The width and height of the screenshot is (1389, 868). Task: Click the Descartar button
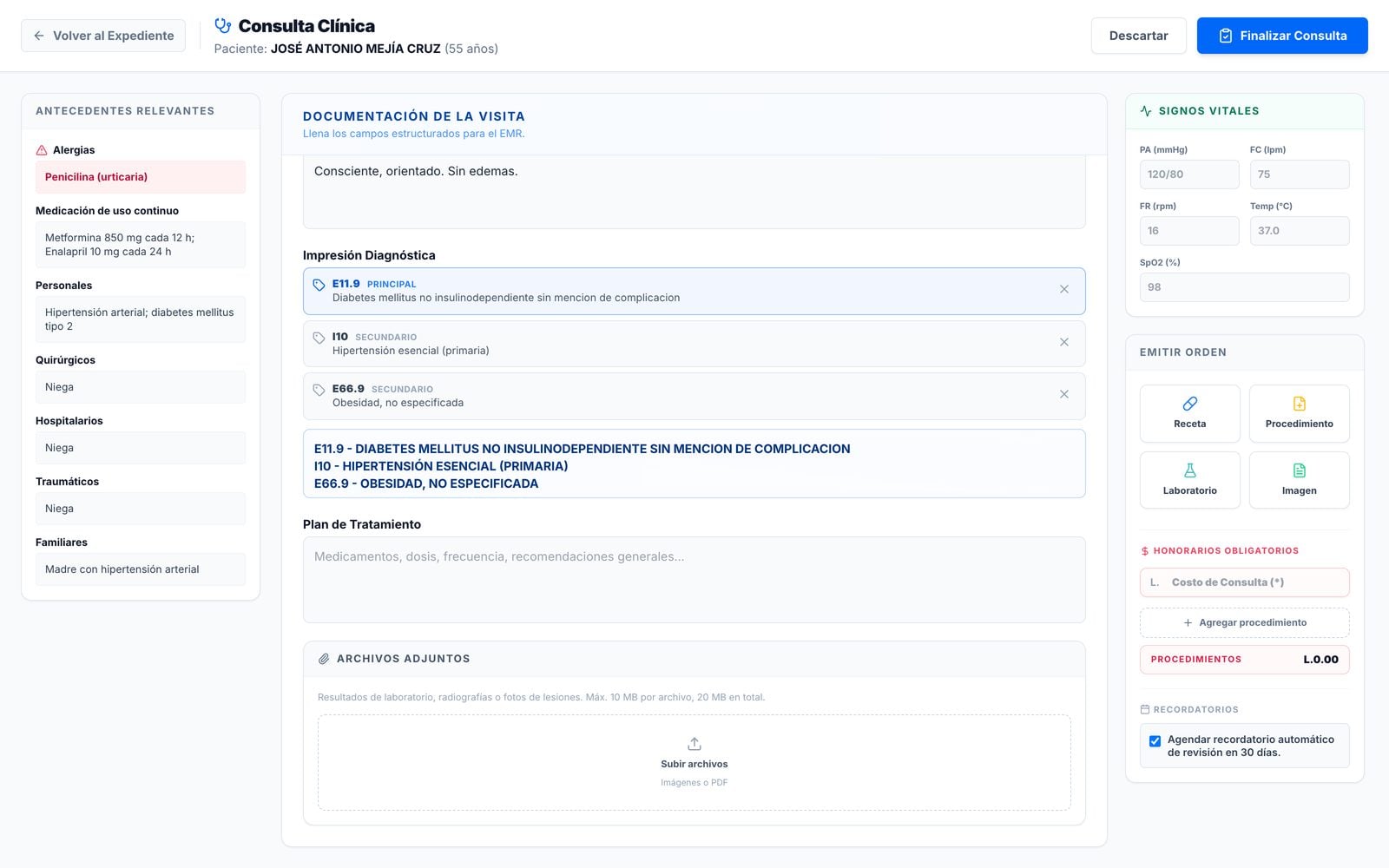1138,36
